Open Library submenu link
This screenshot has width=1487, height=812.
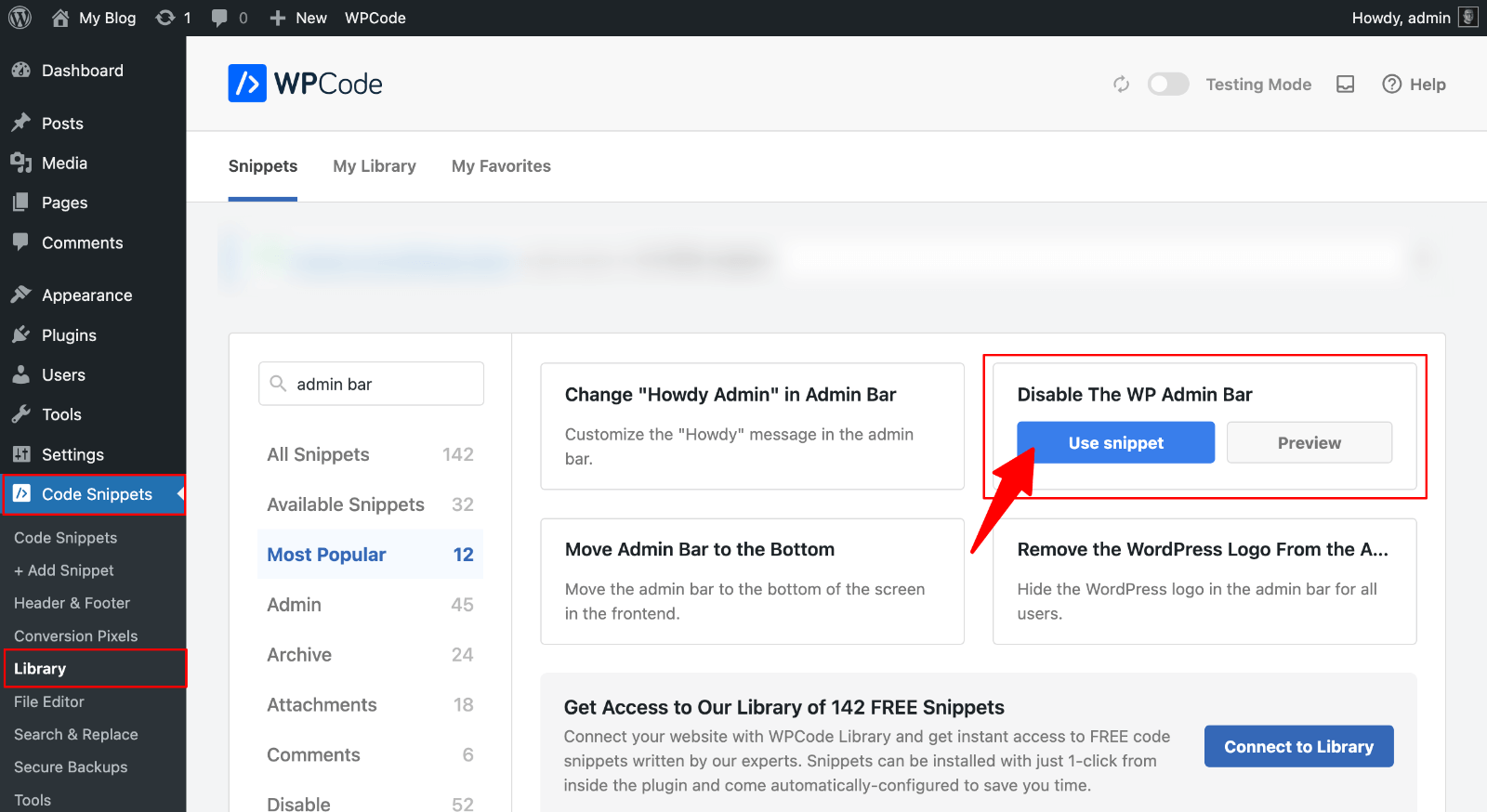pyautogui.click(x=40, y=669)
